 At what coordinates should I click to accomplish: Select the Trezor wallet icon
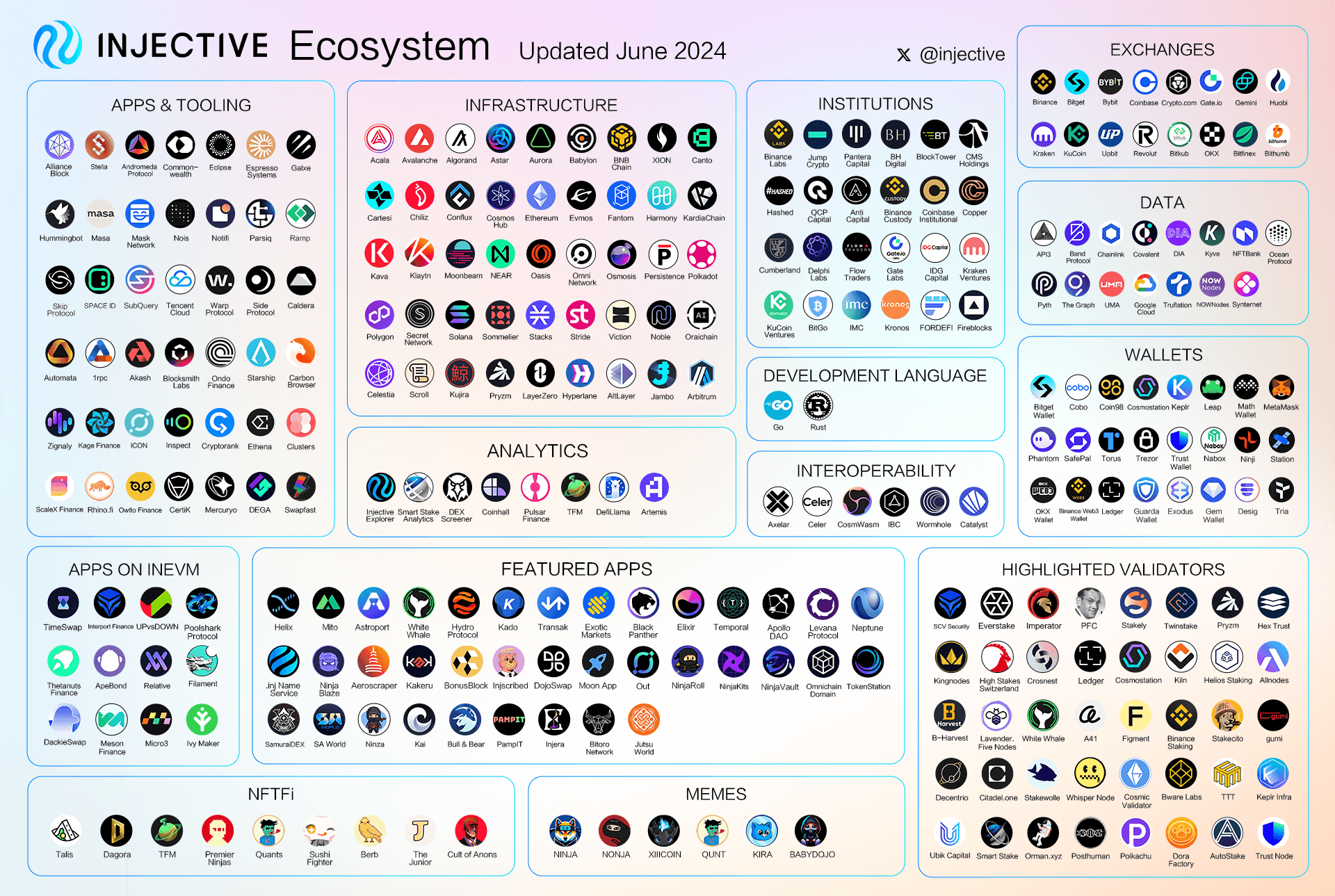point(1146,440)
